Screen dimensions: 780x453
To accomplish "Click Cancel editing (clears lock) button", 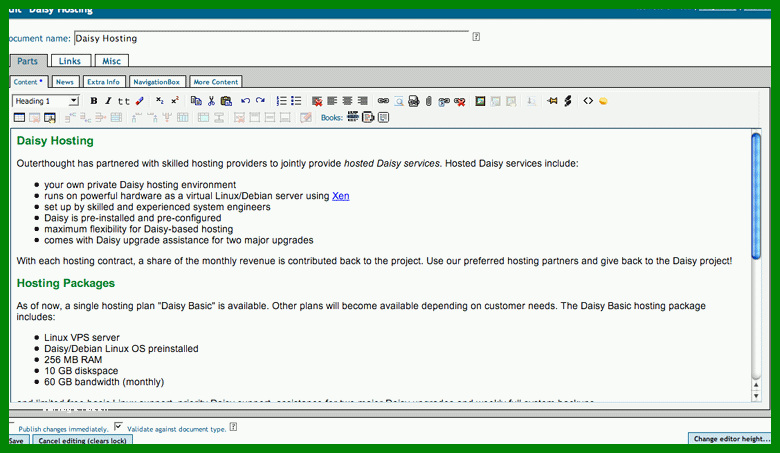I will tap(83, 441).
